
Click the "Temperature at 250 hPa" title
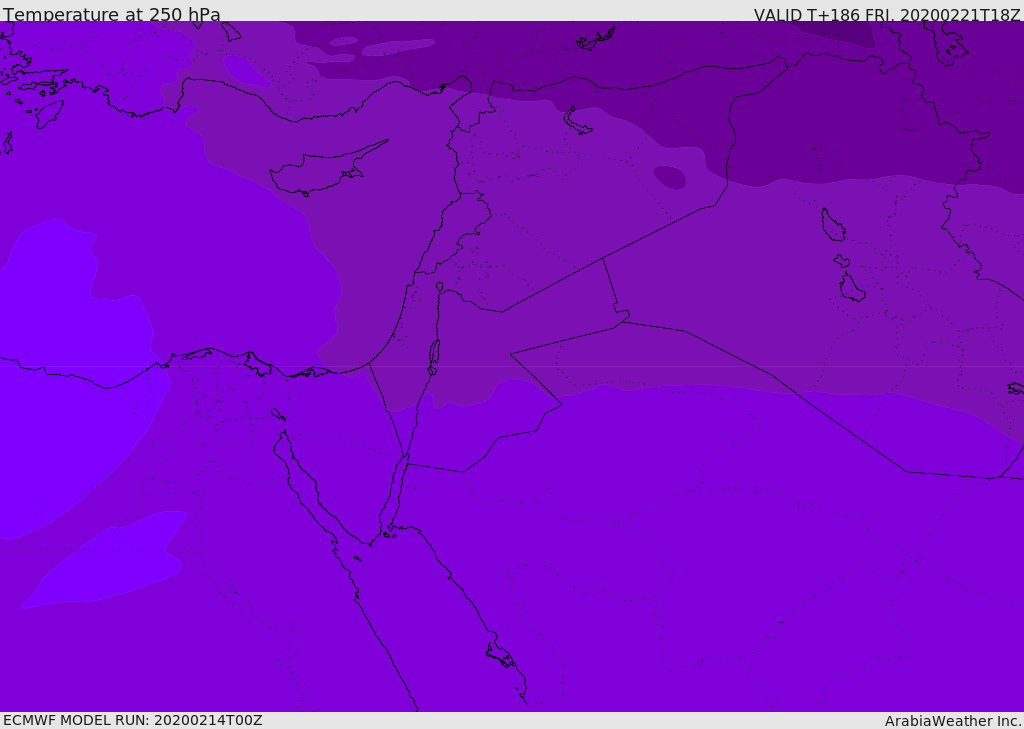coord(112,15)
